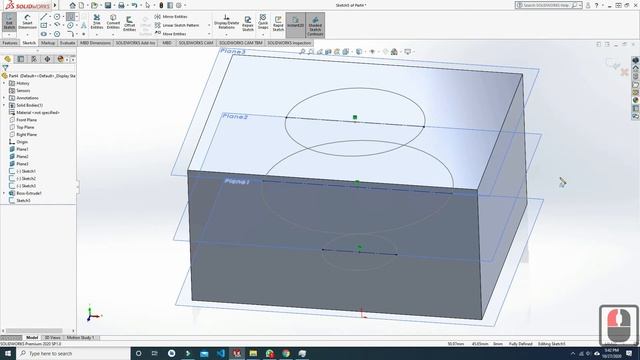Select the Line sketch tool
Viewport: 640px width, 360px height.
[x=43, y=17]
